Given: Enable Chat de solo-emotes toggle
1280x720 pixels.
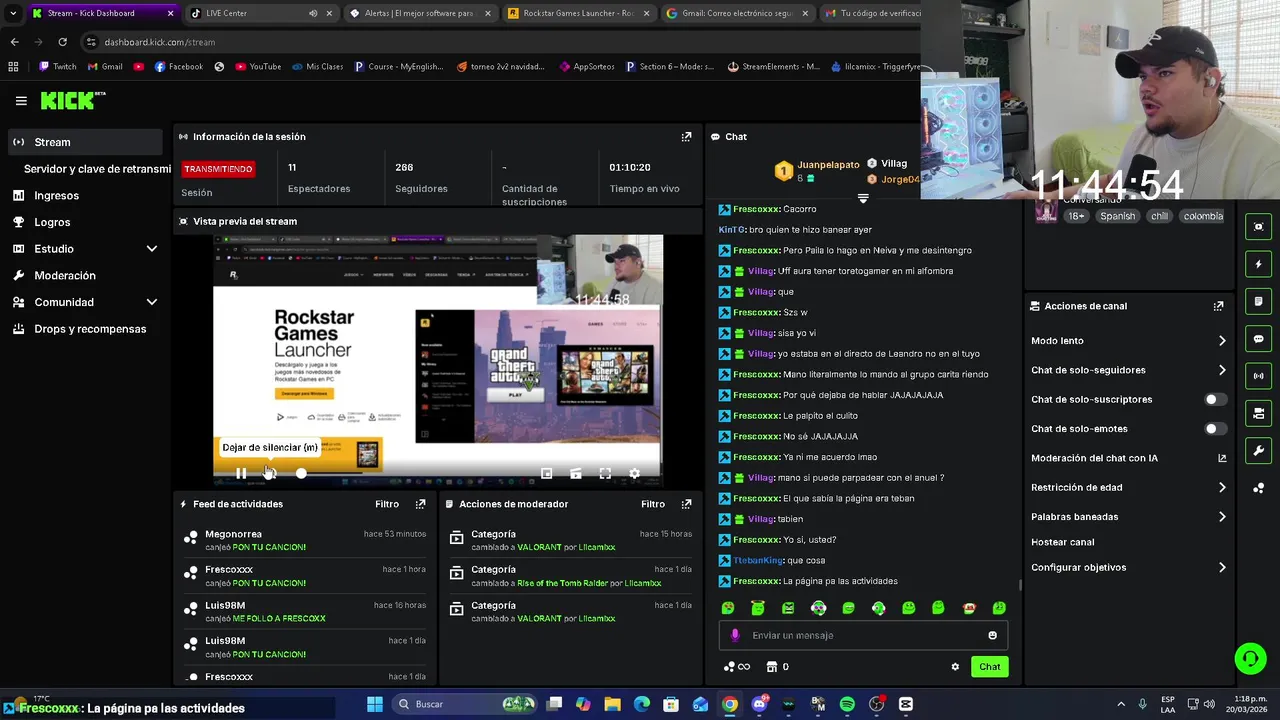Looking at the screenshot, I should click(1215, 429).
